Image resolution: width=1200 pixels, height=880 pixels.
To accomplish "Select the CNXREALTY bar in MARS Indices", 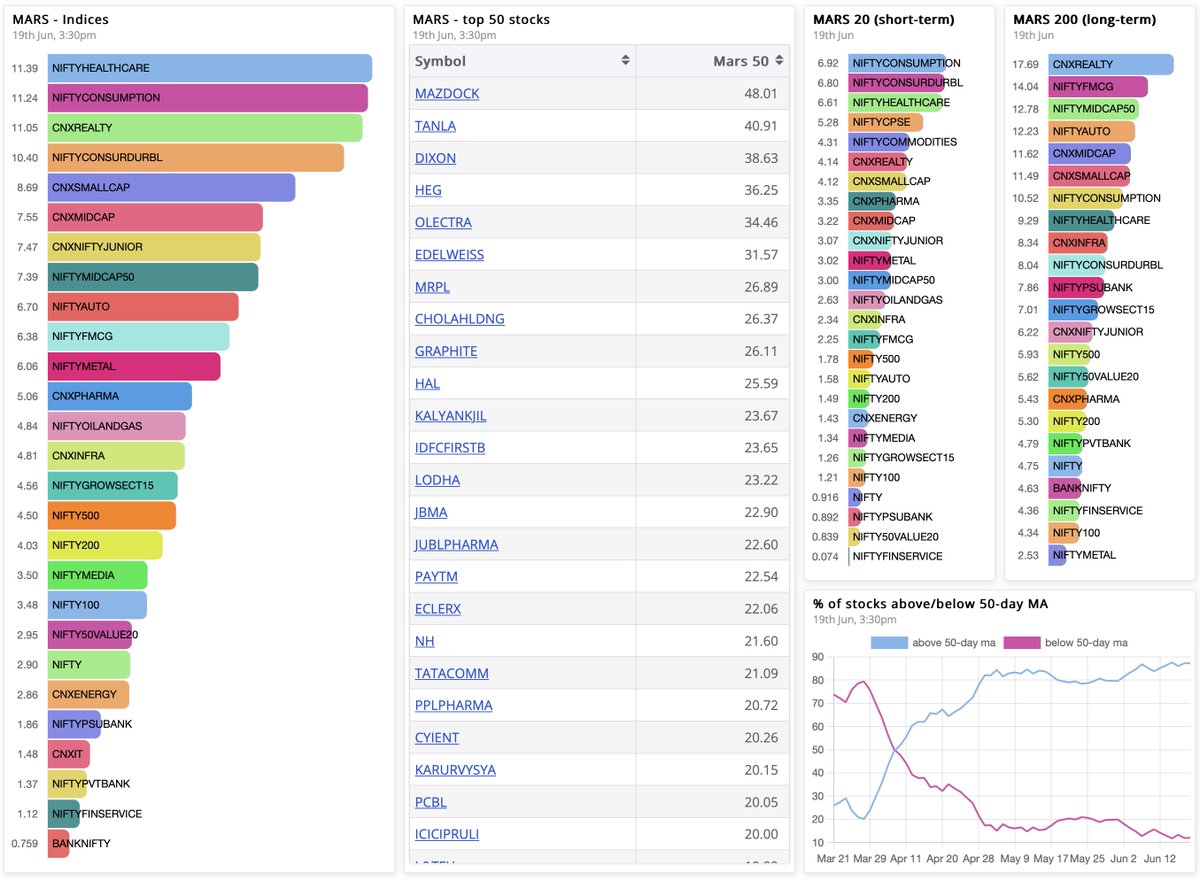I will (205, 128).
